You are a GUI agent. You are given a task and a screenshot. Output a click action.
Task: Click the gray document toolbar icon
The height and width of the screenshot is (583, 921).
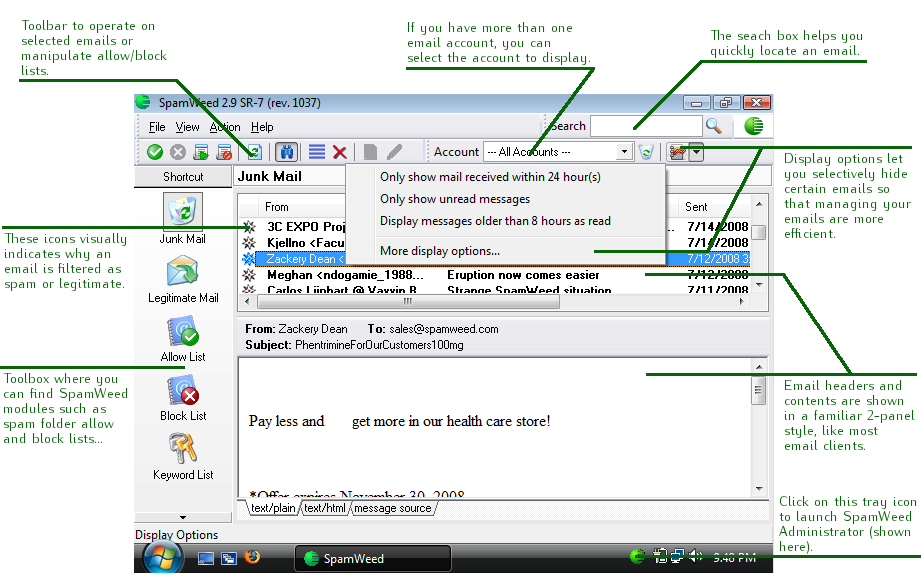click(370, 153)
